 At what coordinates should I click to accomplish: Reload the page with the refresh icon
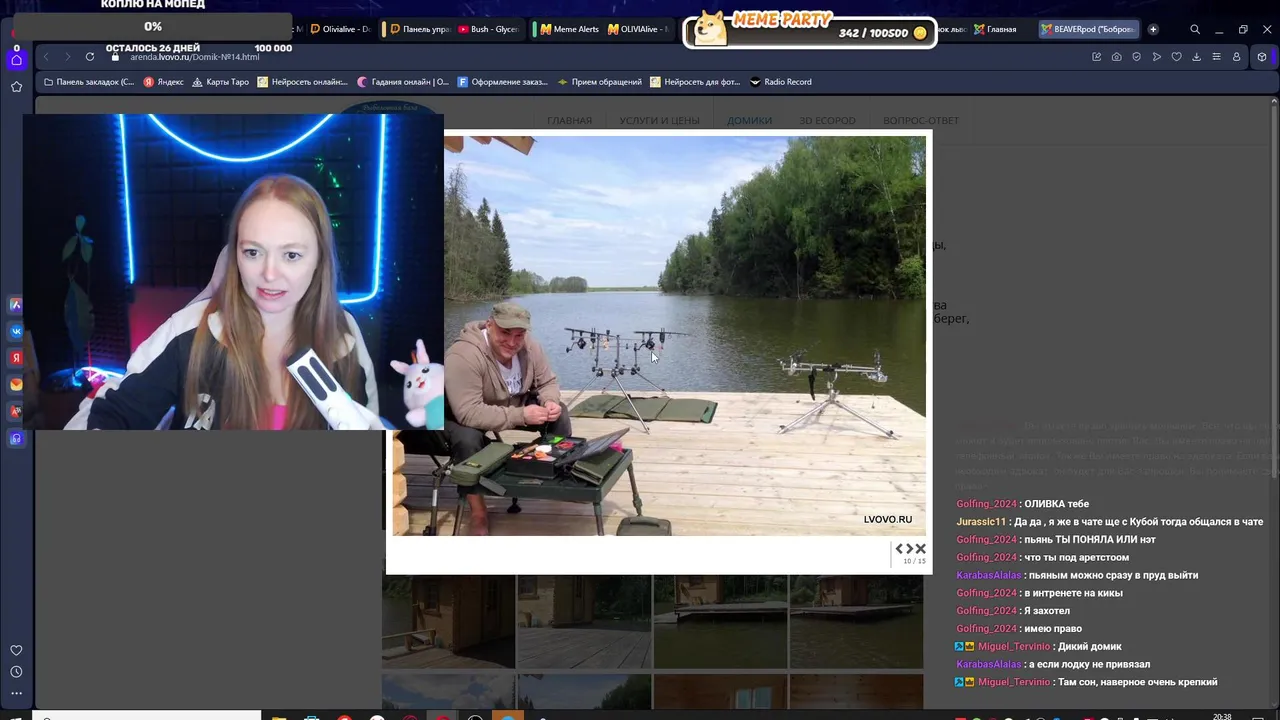point(90,57)
